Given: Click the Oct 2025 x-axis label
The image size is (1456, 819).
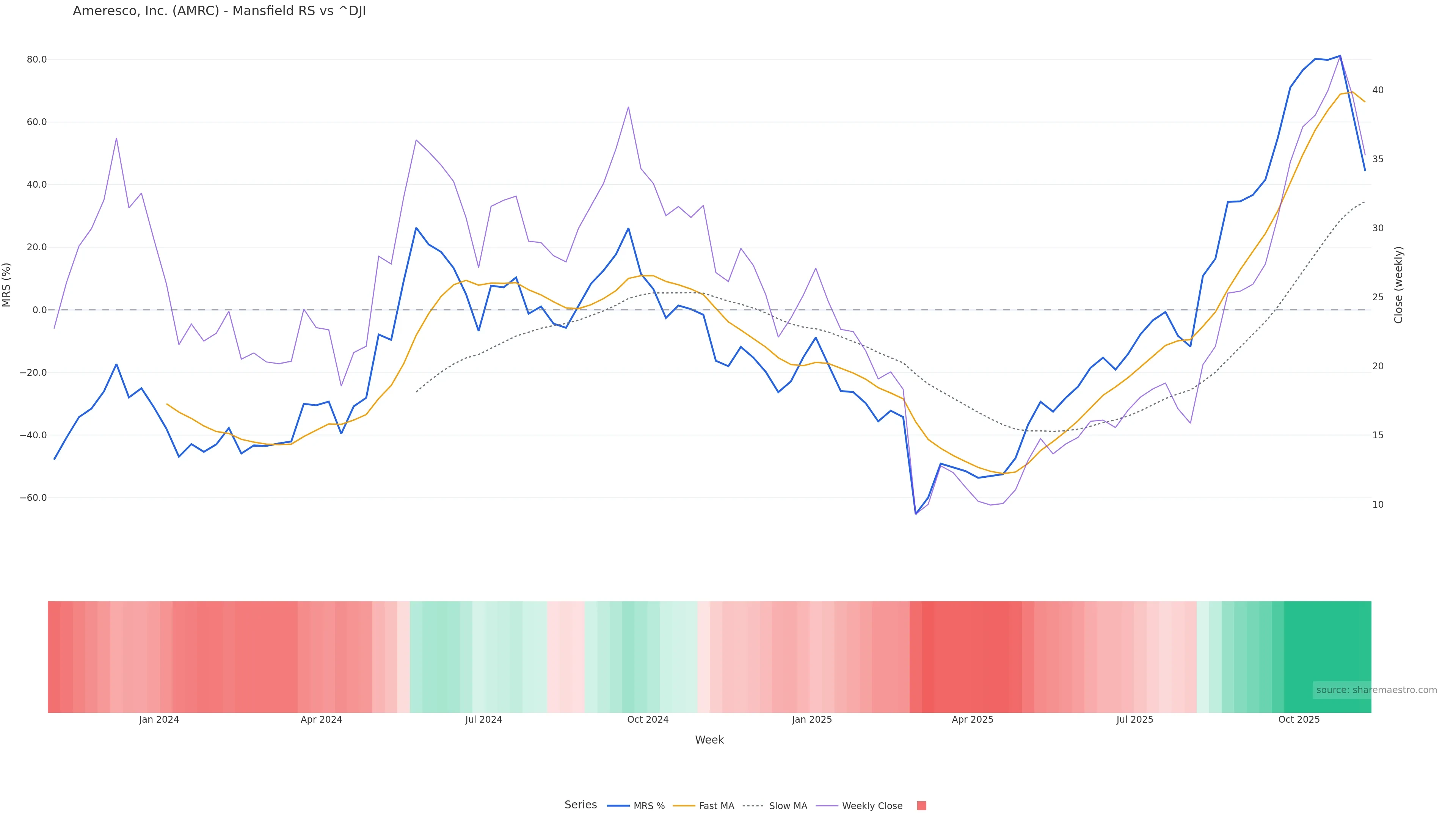Looking at the screenshot, I should tap(1299, 720).
